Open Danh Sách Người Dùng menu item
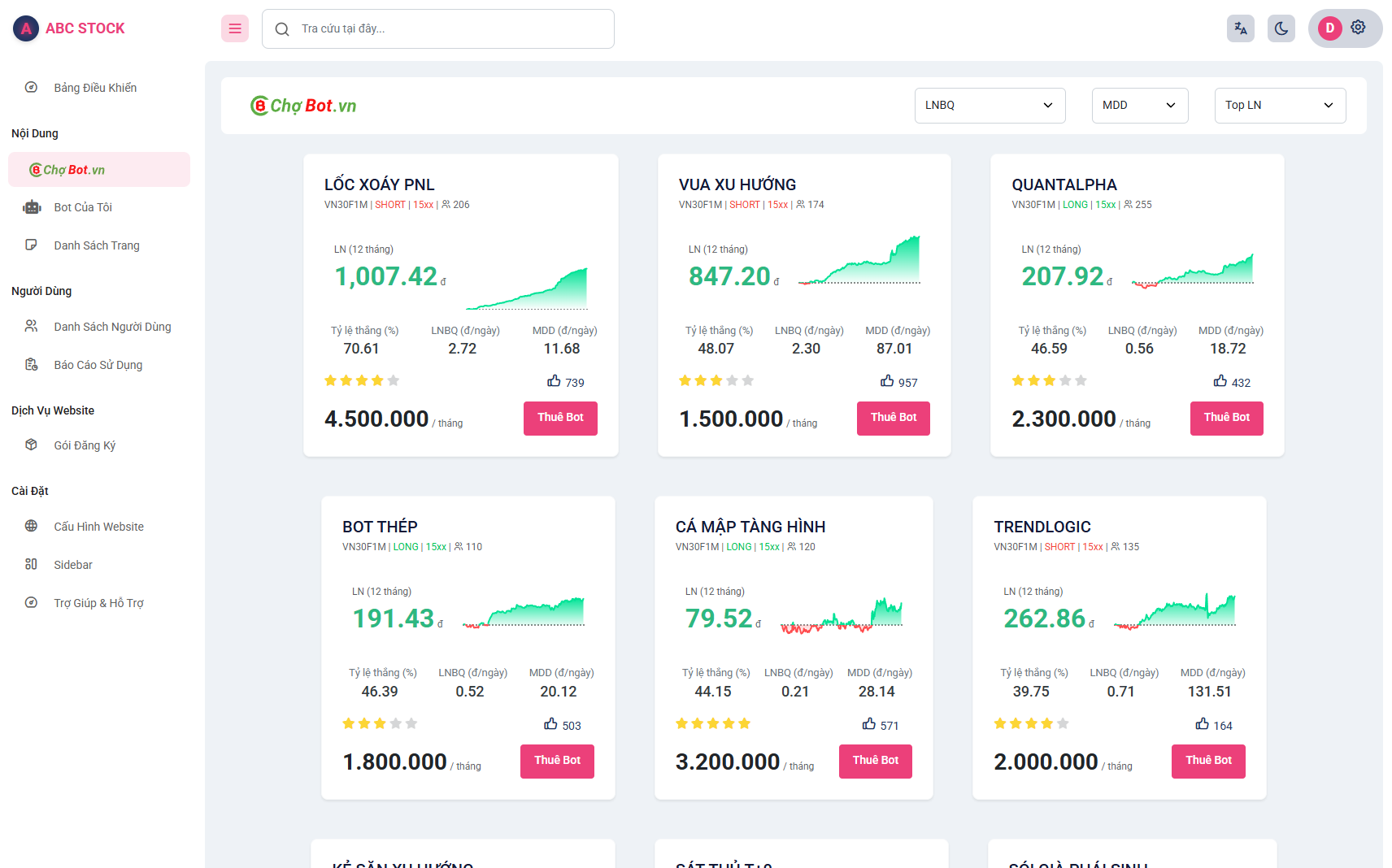 [112, 327]
